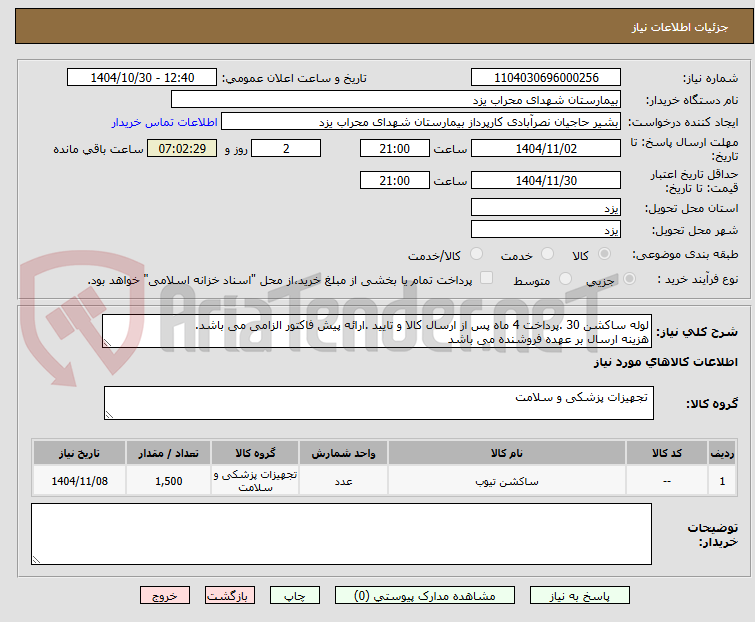This screenshot has width=755, height=622.
Task: Click the delivery city field یزد
Action: coord(546,230)
